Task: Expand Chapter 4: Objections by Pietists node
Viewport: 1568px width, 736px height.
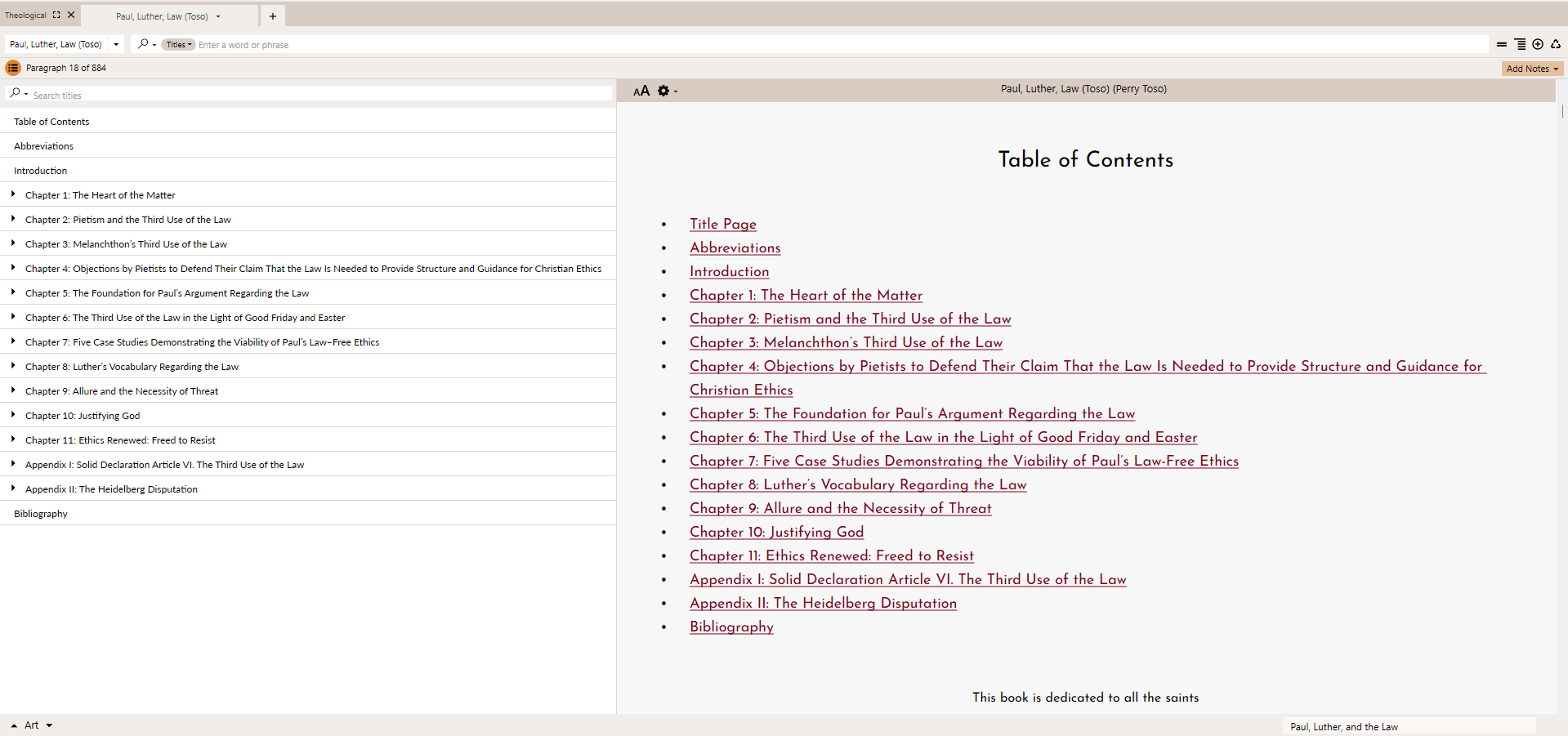Action: [x=13, y=268]
